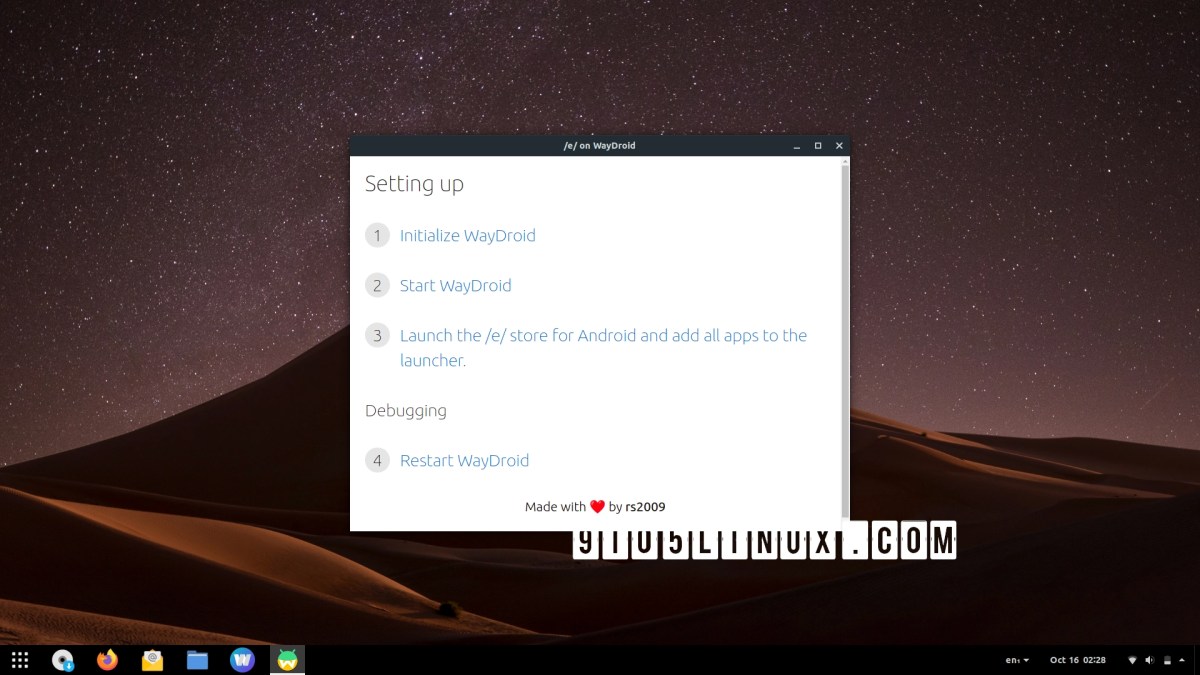
Task: Click the Setting up heading
Action: (x=414, y=184)
